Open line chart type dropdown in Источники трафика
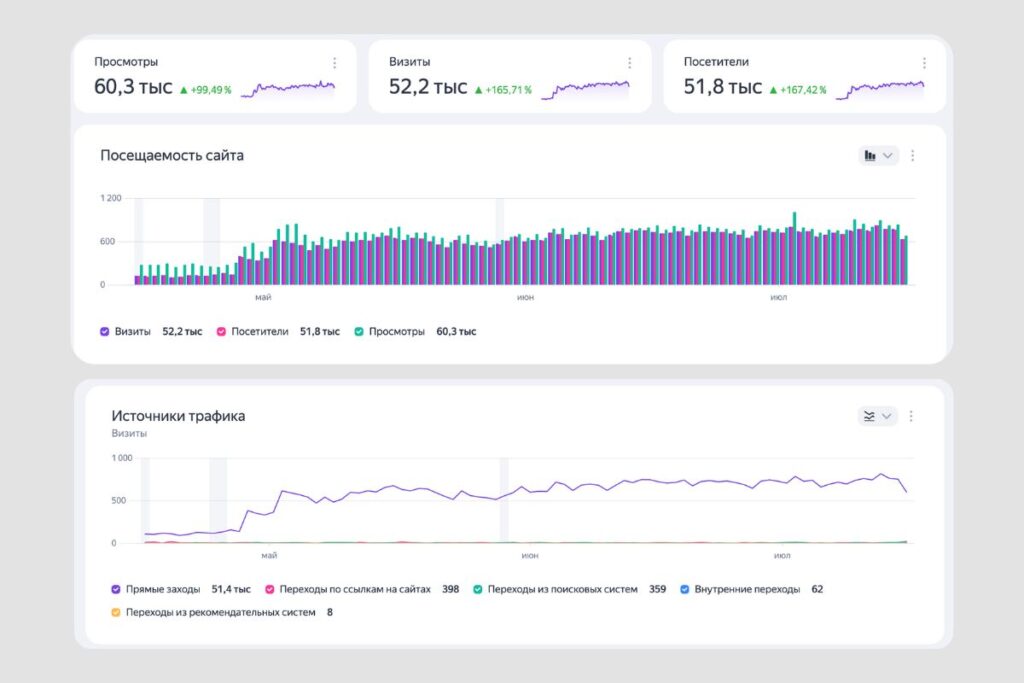1024x683 pixels. [x=877, y=416]
